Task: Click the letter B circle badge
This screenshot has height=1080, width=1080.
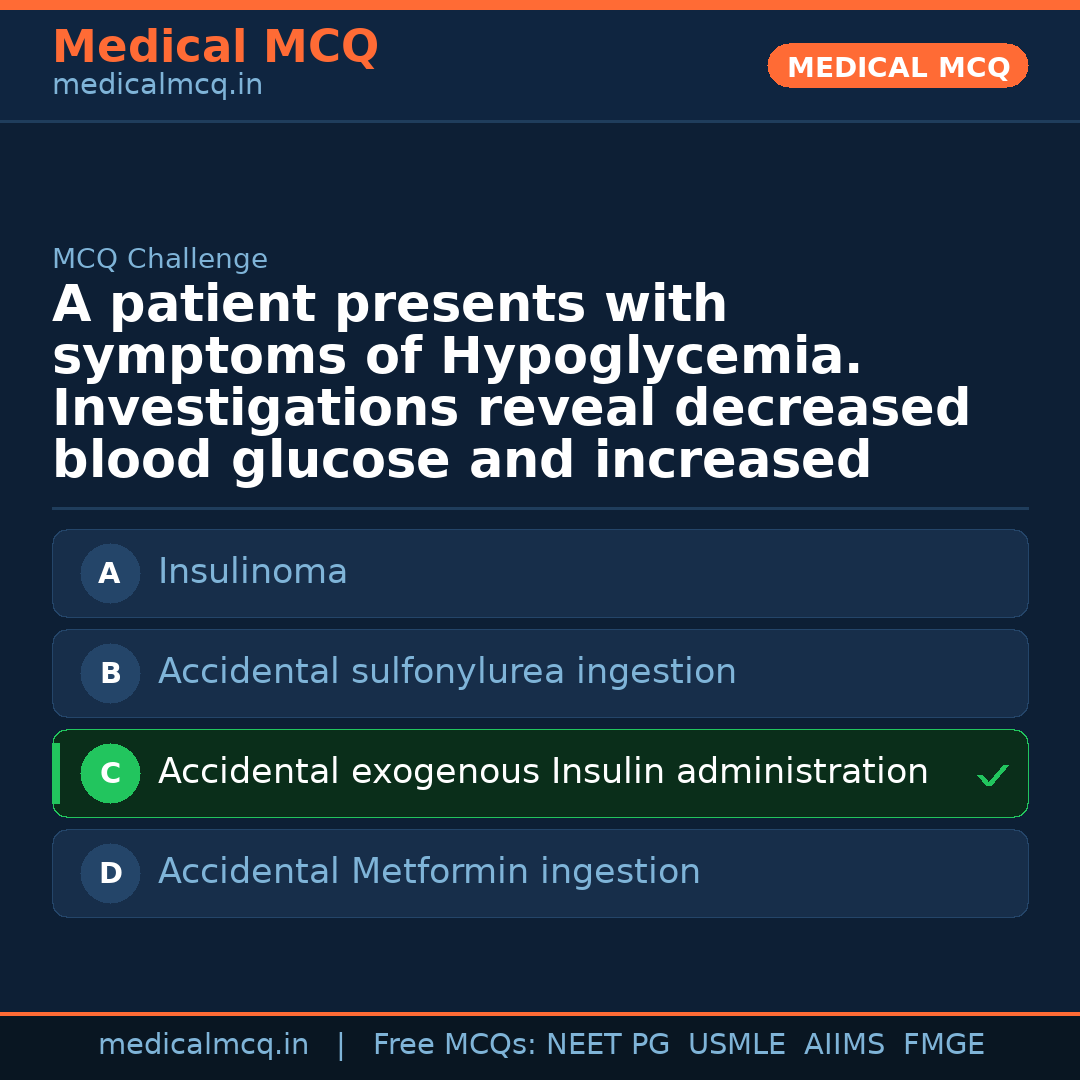Action: pos(110,673)
